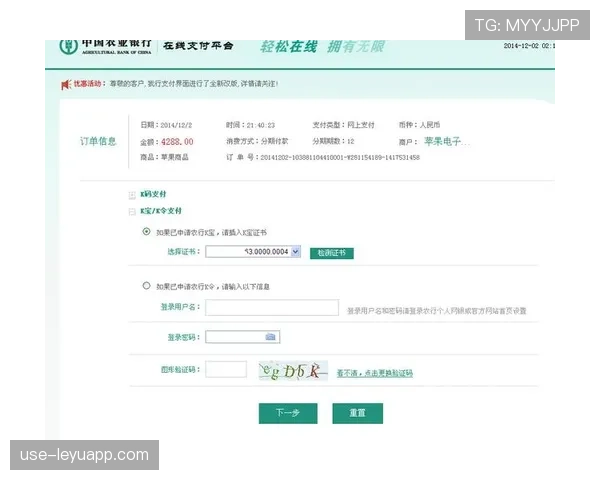Click the merchant name 苹果电子
This screenshot has width=600, height=480.
[447, 141]
